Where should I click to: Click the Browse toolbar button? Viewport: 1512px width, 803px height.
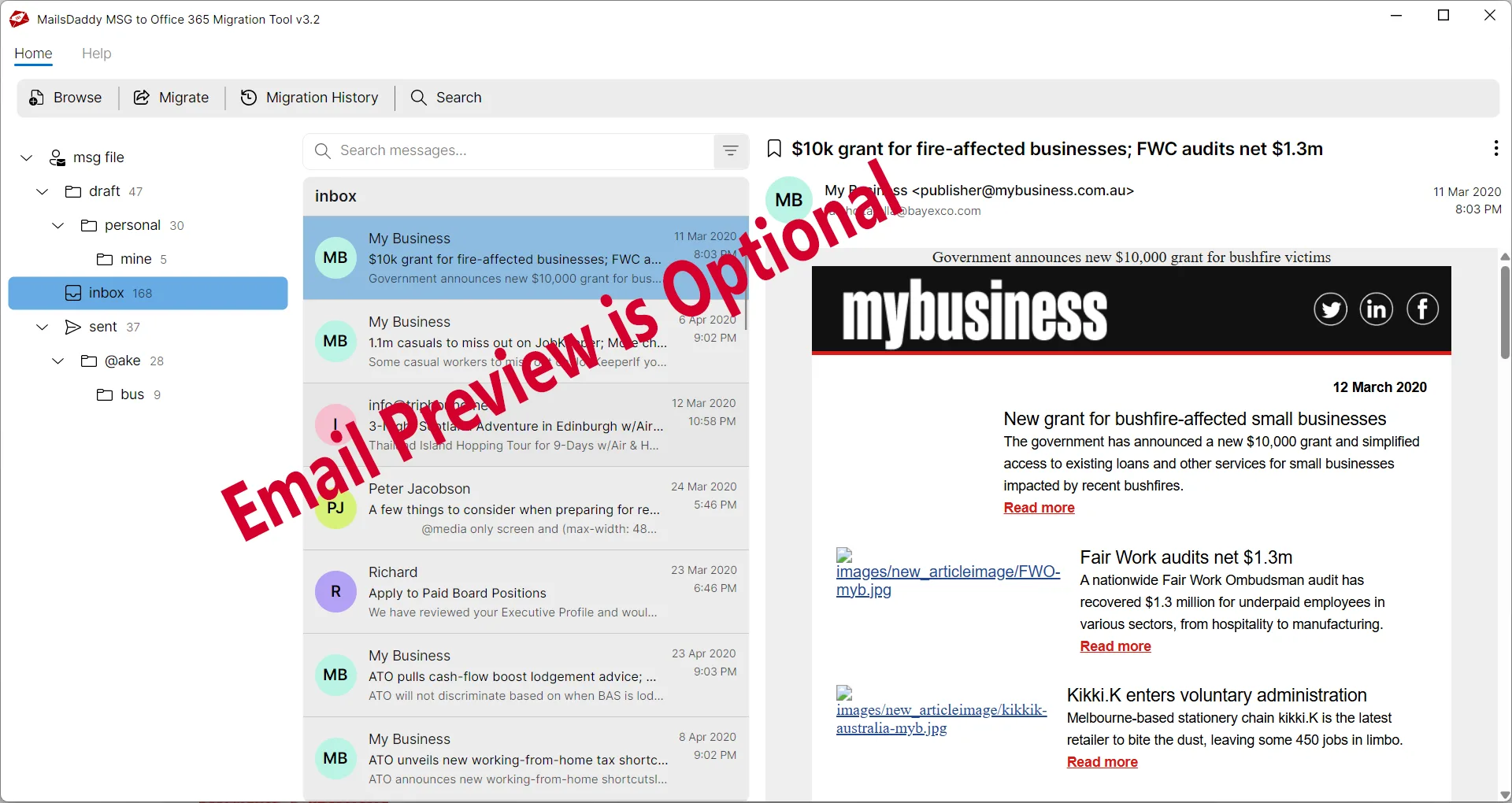click(x=66, y=98)
